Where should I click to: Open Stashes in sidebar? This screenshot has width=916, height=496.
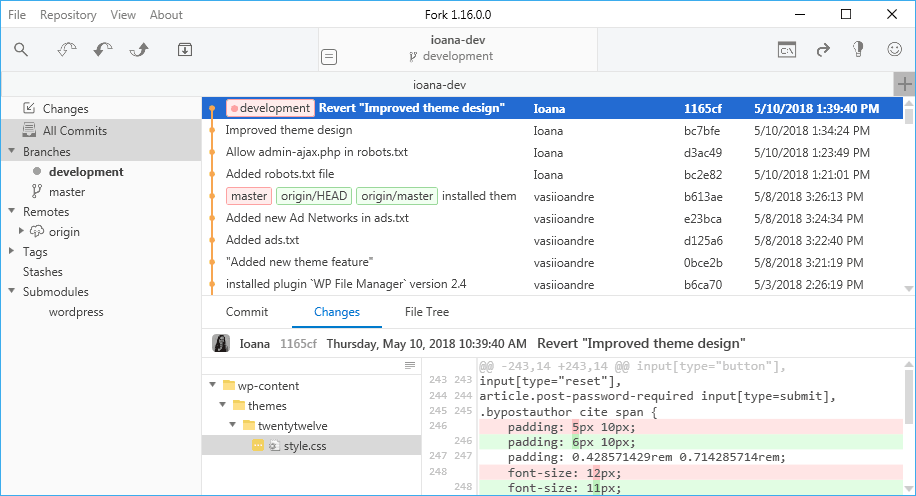(43, 272)
